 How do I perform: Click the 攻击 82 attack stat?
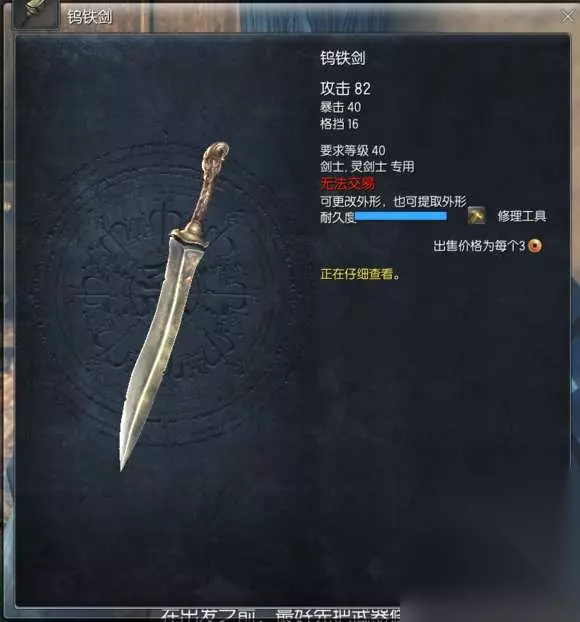point(346,88)
